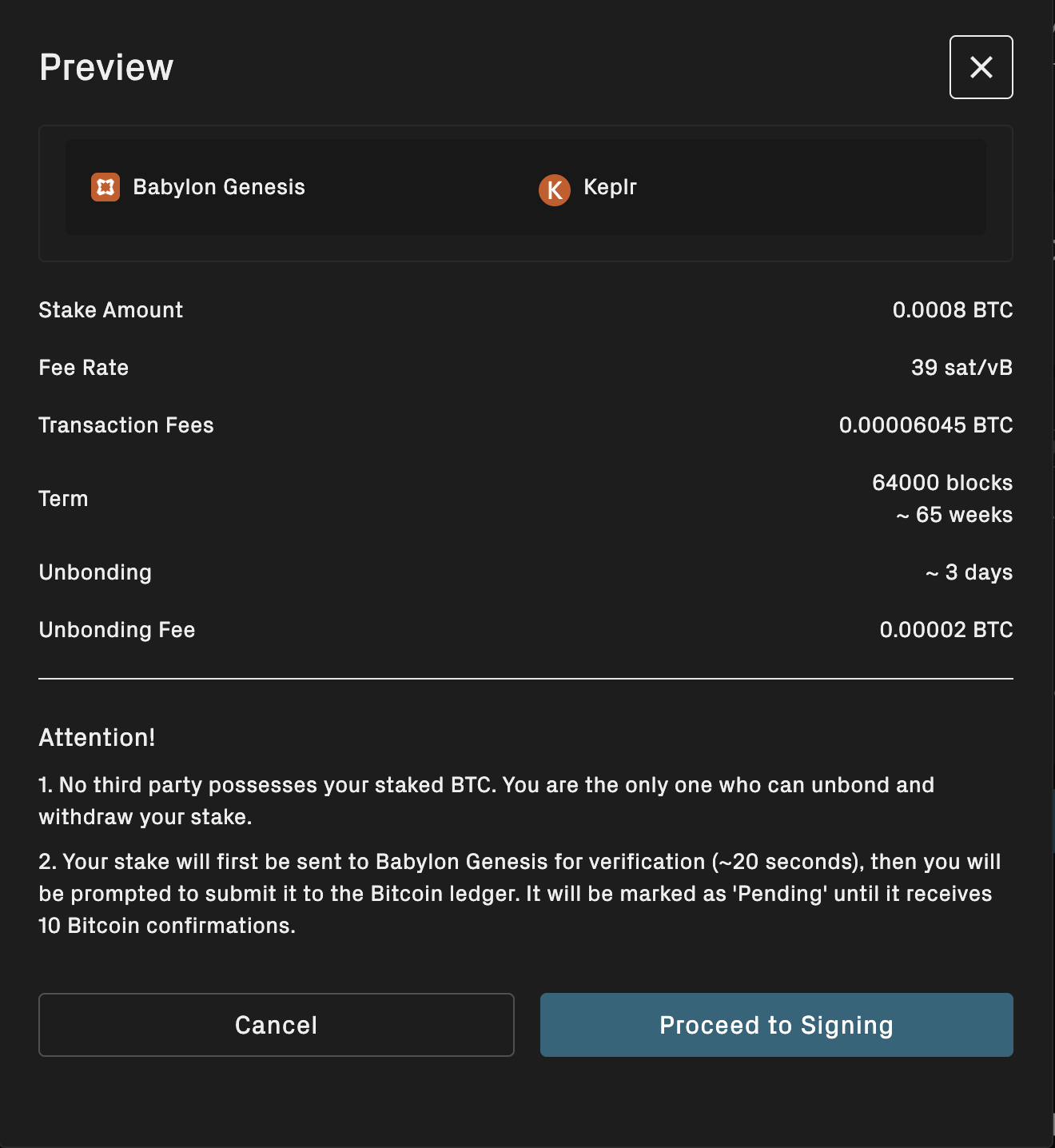
Task: Select the Babylon Genesis verification note text
Action: 520,893
